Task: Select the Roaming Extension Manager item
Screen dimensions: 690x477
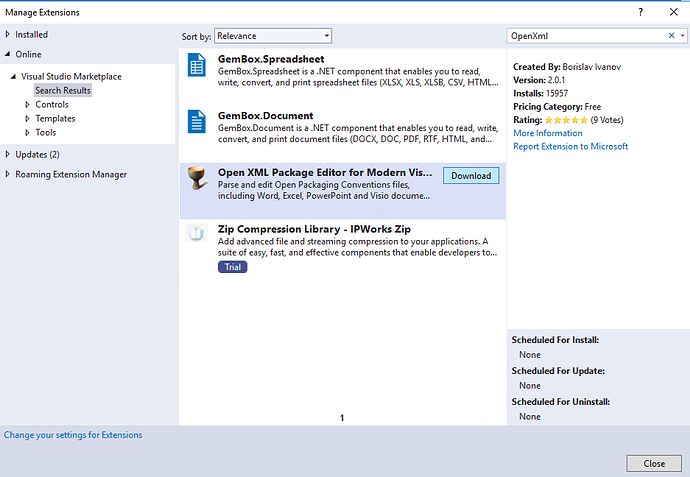Action: point(71,174)
